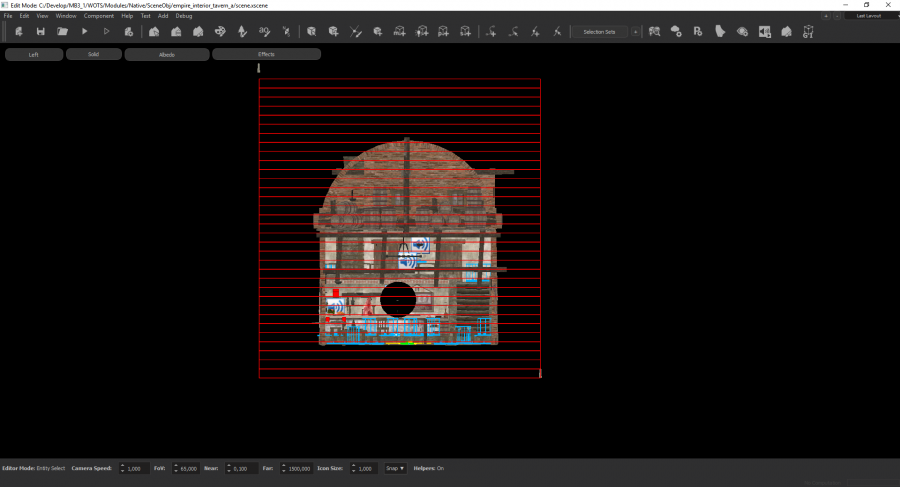Open the Debug menu
Viewport: 900px width, 487px height.
(184, 16)
